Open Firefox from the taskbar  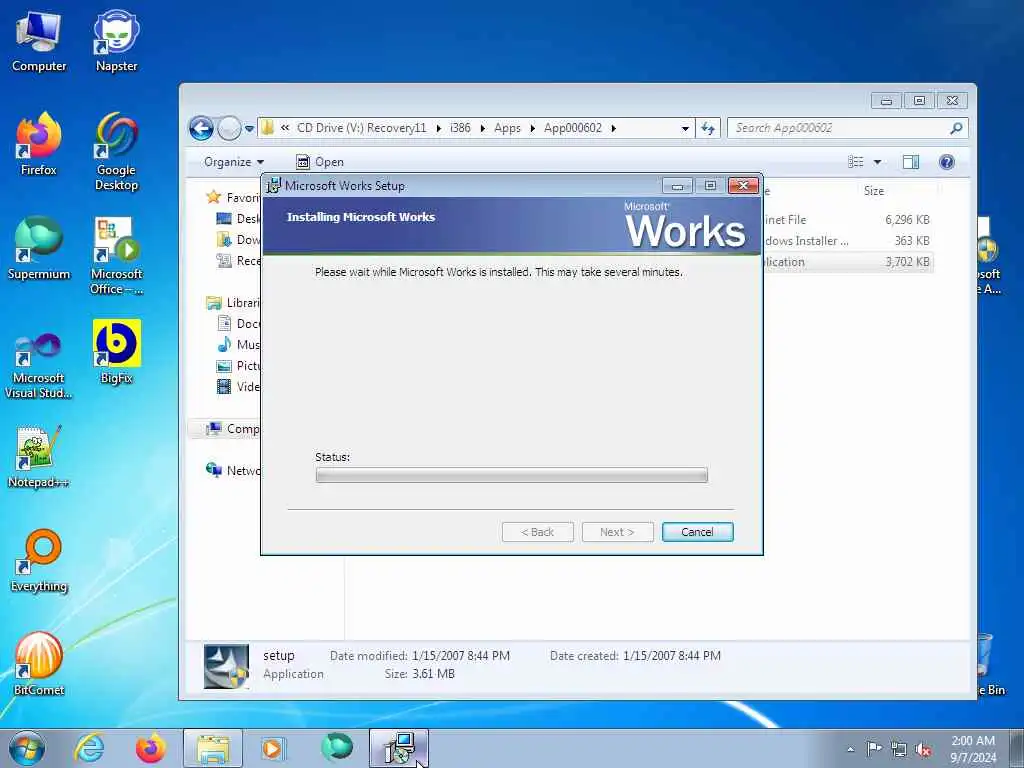point(150,748)
